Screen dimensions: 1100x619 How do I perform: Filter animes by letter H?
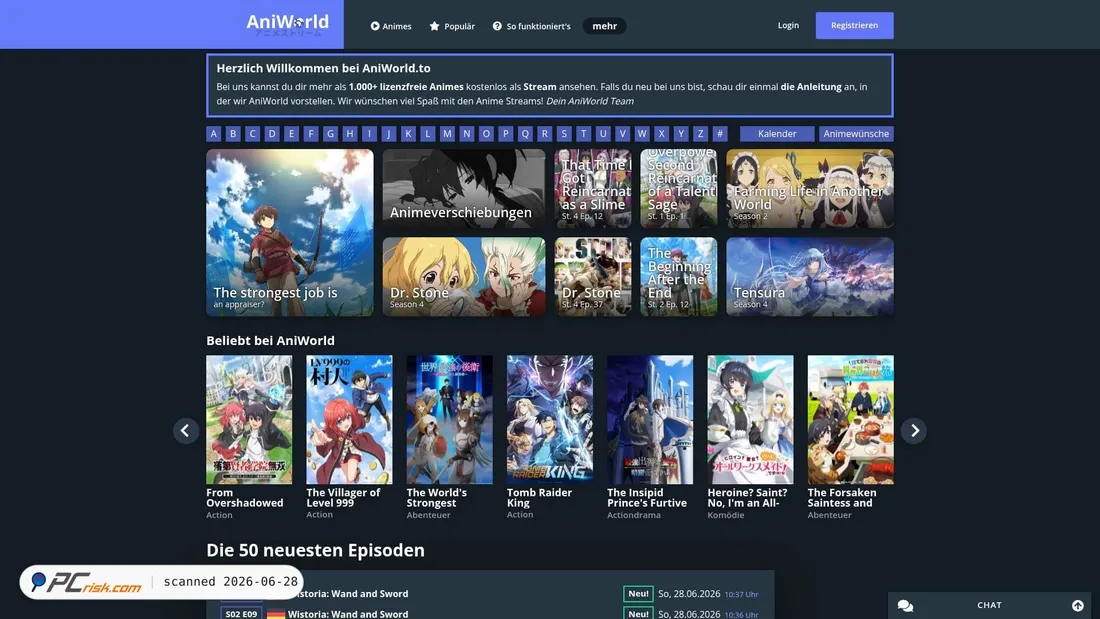pyautogui.click(x=349, y=133)
